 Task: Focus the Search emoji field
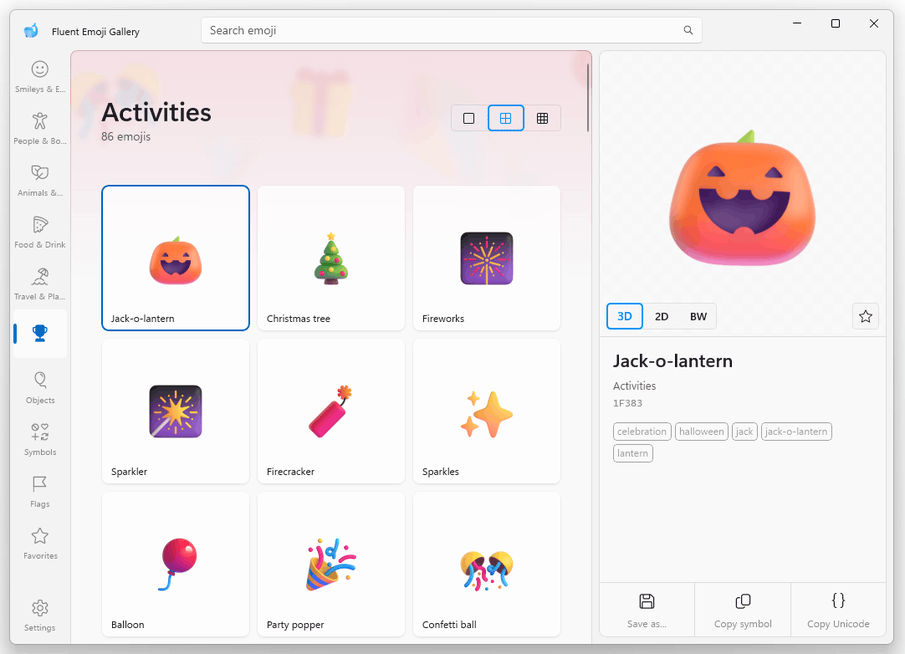[x=451, y=30]
